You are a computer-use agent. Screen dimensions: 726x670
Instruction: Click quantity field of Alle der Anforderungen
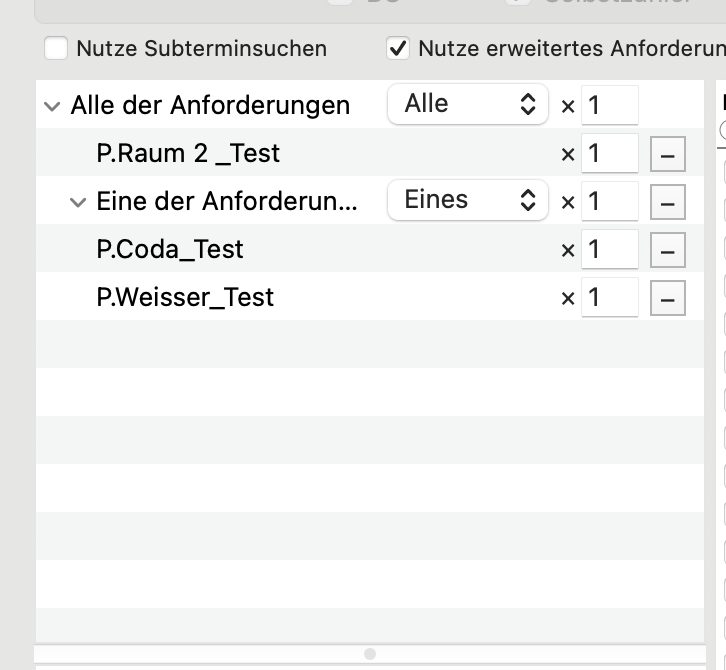coord(610,105)
